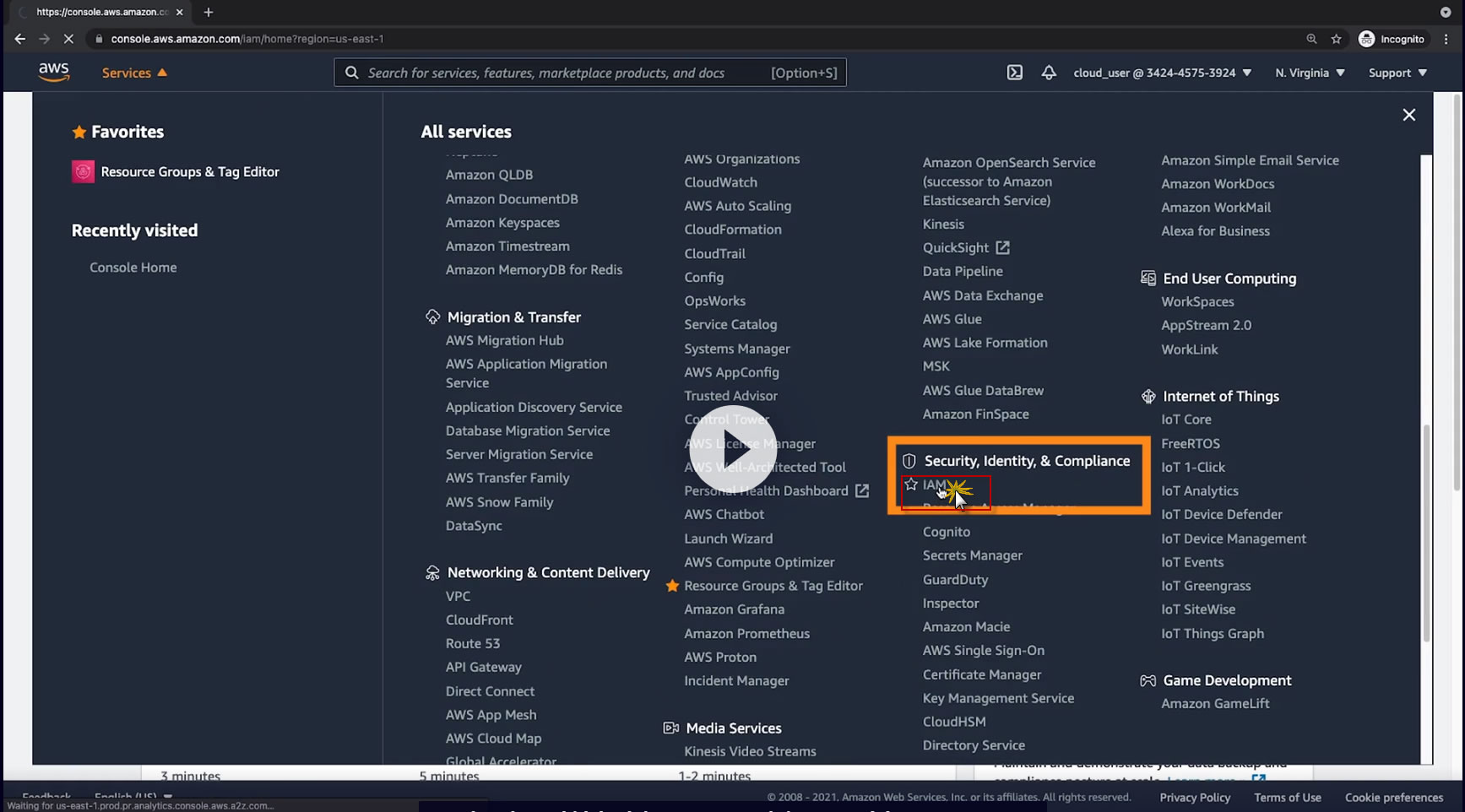Image resolution: width=1465 pixels, height=812 pixels.
Task: Open the cloud_user account dropdown
Action: 1163,73
